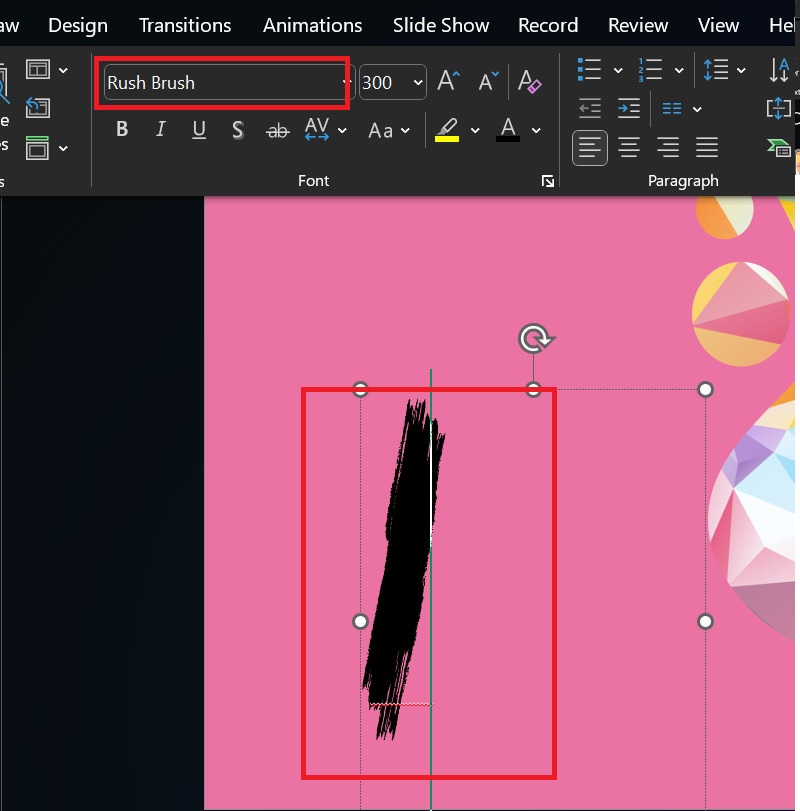
Task: Click Increase Font Size icon
Action: click(x=448, y=81)
